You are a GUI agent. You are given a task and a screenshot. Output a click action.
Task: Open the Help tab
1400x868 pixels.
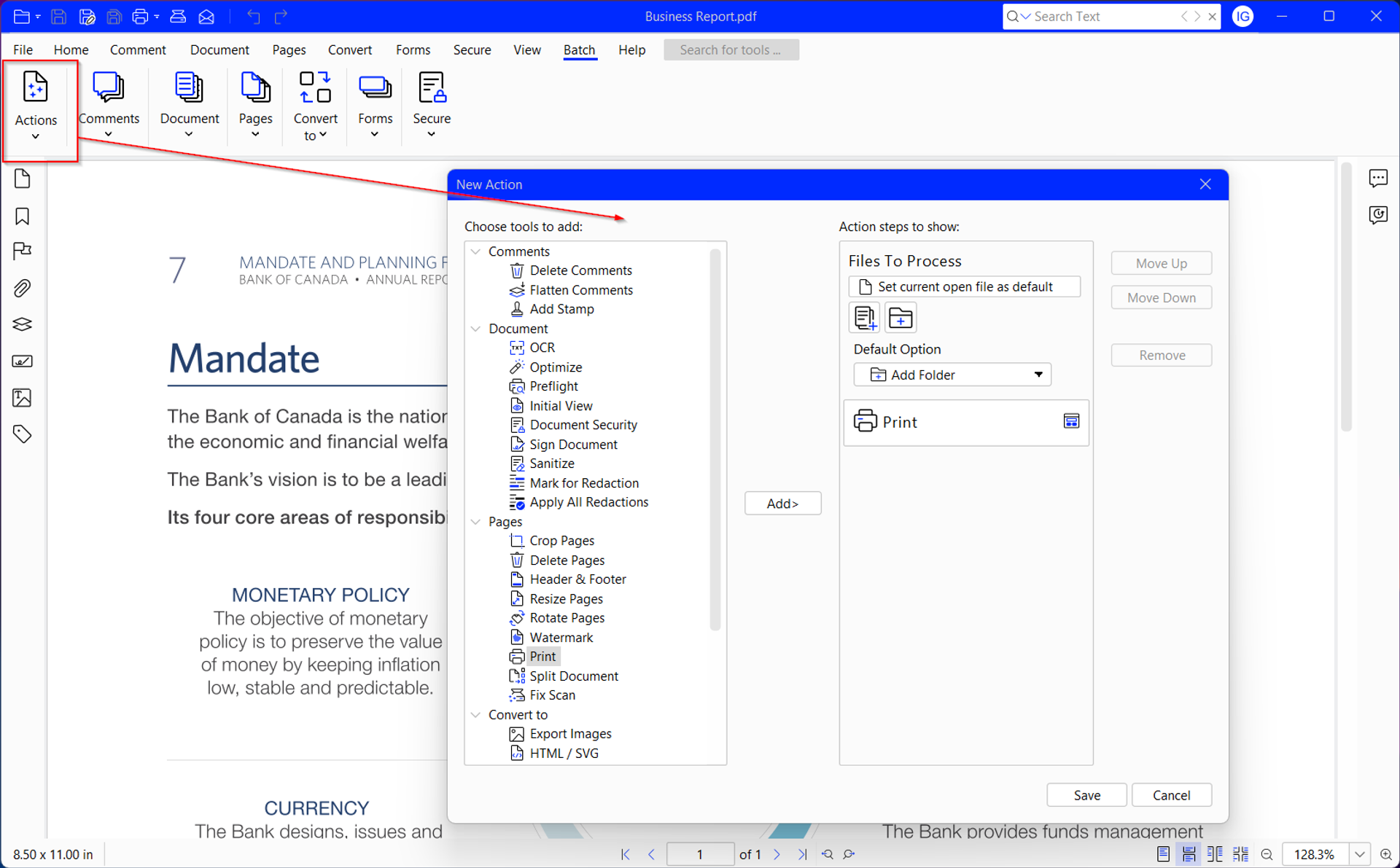(631, 50)
